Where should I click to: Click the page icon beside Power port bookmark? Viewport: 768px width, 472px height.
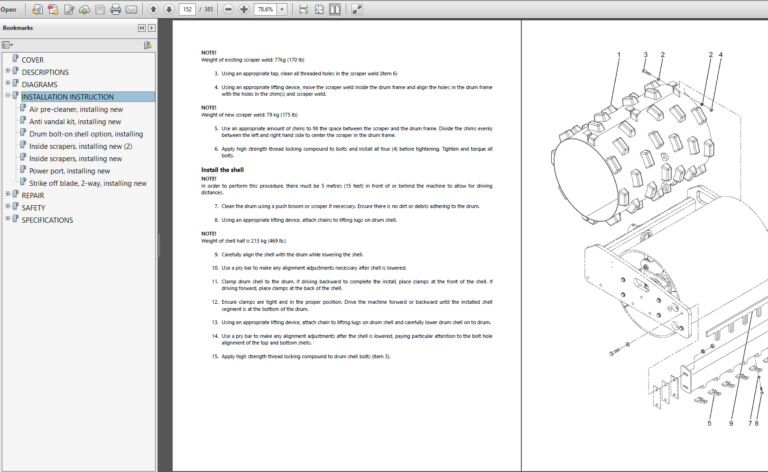[23, 169]
